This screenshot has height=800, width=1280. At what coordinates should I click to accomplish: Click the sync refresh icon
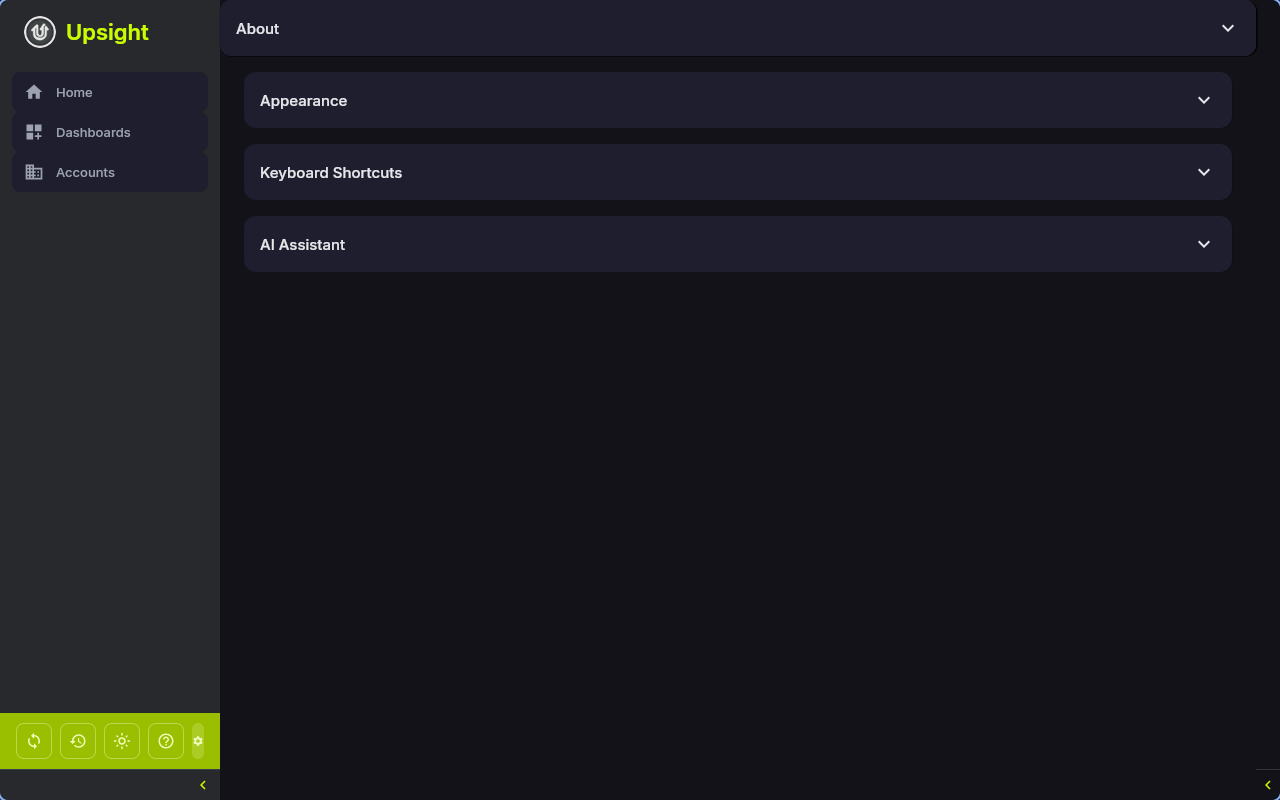[x=33, y=740]
